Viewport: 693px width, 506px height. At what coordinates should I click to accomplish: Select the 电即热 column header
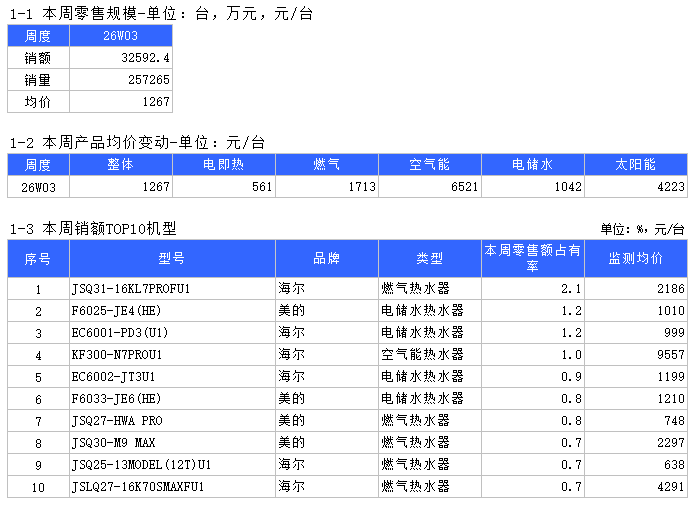coord(223,165)
